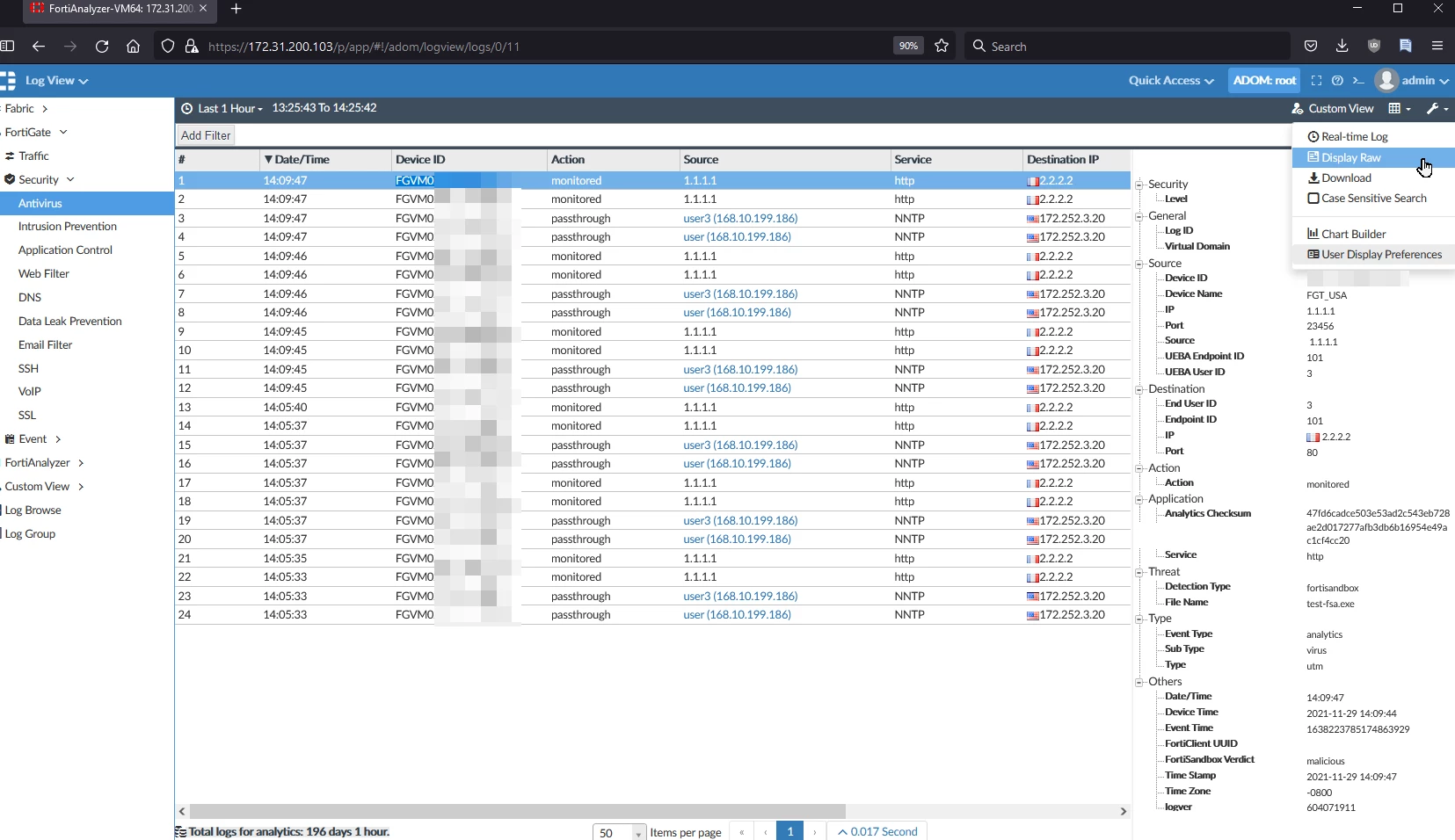Click Add Filter button
The width and height of the screenshot is (1455, 840).
[206, 135]
